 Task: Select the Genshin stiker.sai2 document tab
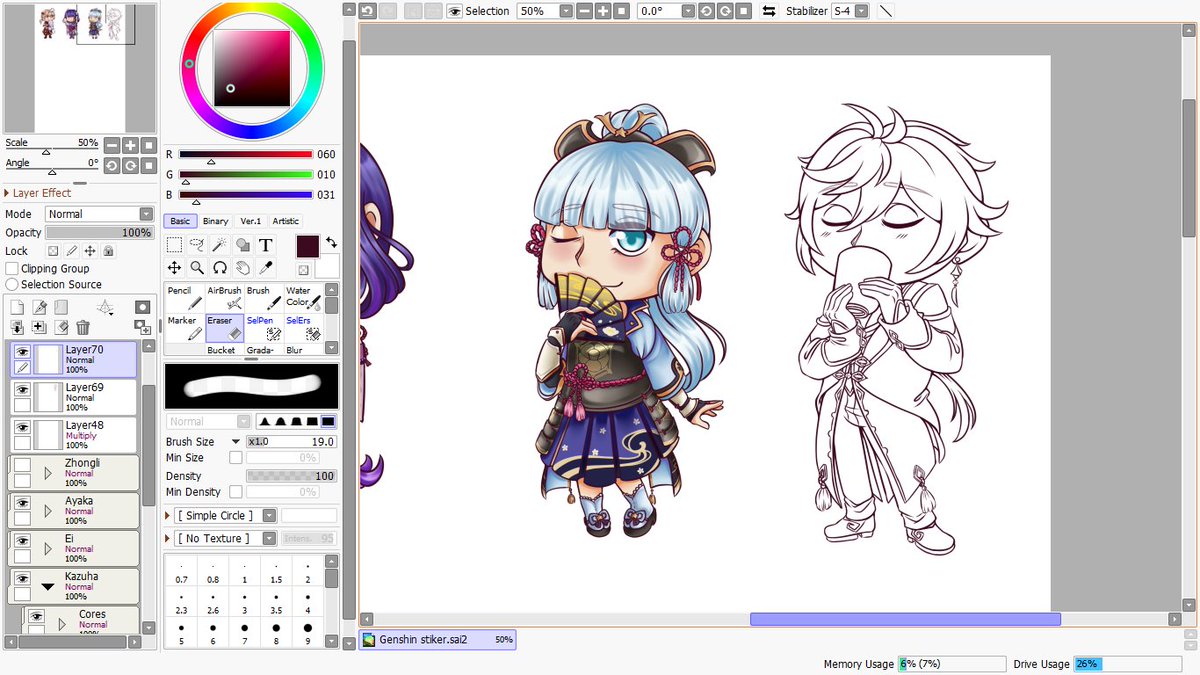coord(437,639)
